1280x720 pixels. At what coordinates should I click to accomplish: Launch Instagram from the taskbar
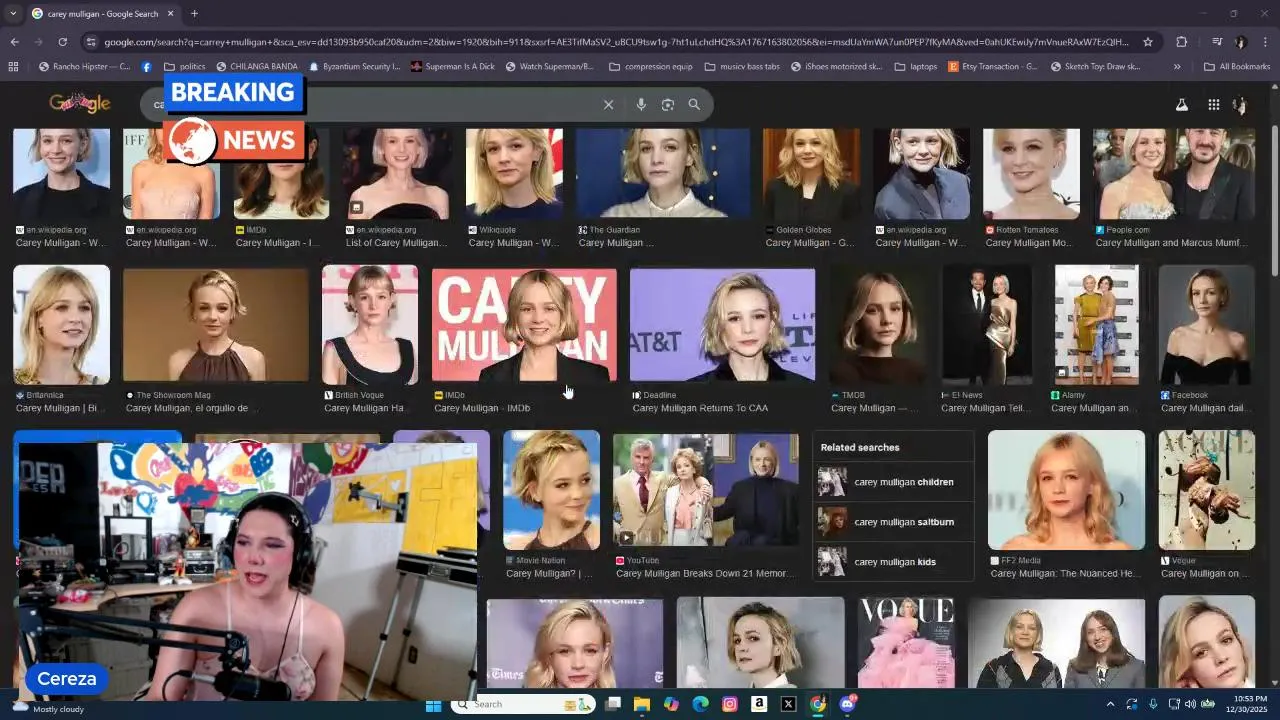pyautogui.click(x=730, y=704)
